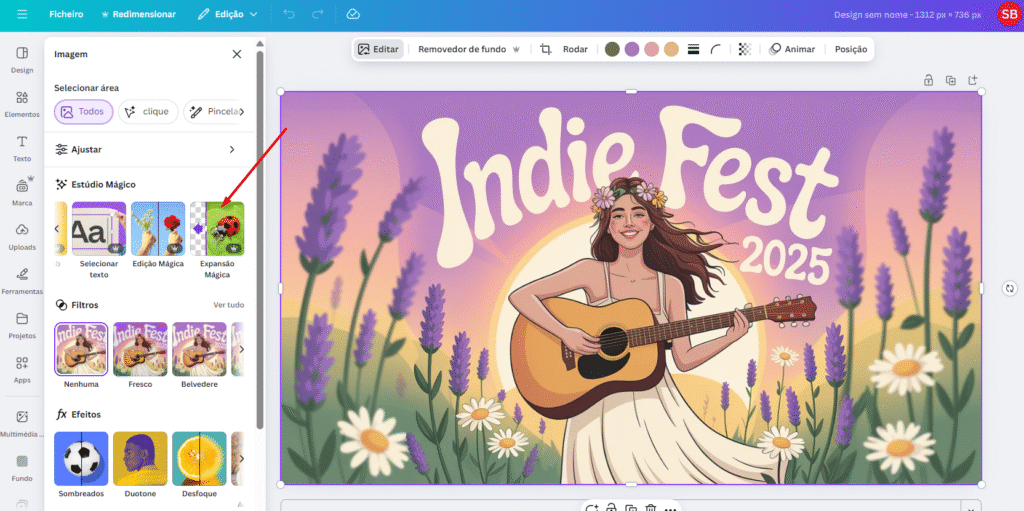Image resolution: width=1024 pixels, height=511 pixels.
Task: Apply the Duotone effect
Action: (x=140, y=465)
